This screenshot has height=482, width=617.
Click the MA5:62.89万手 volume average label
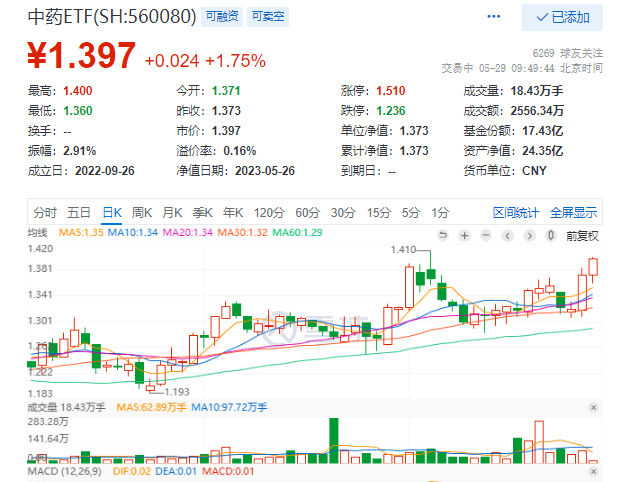[x=151, y=407]
